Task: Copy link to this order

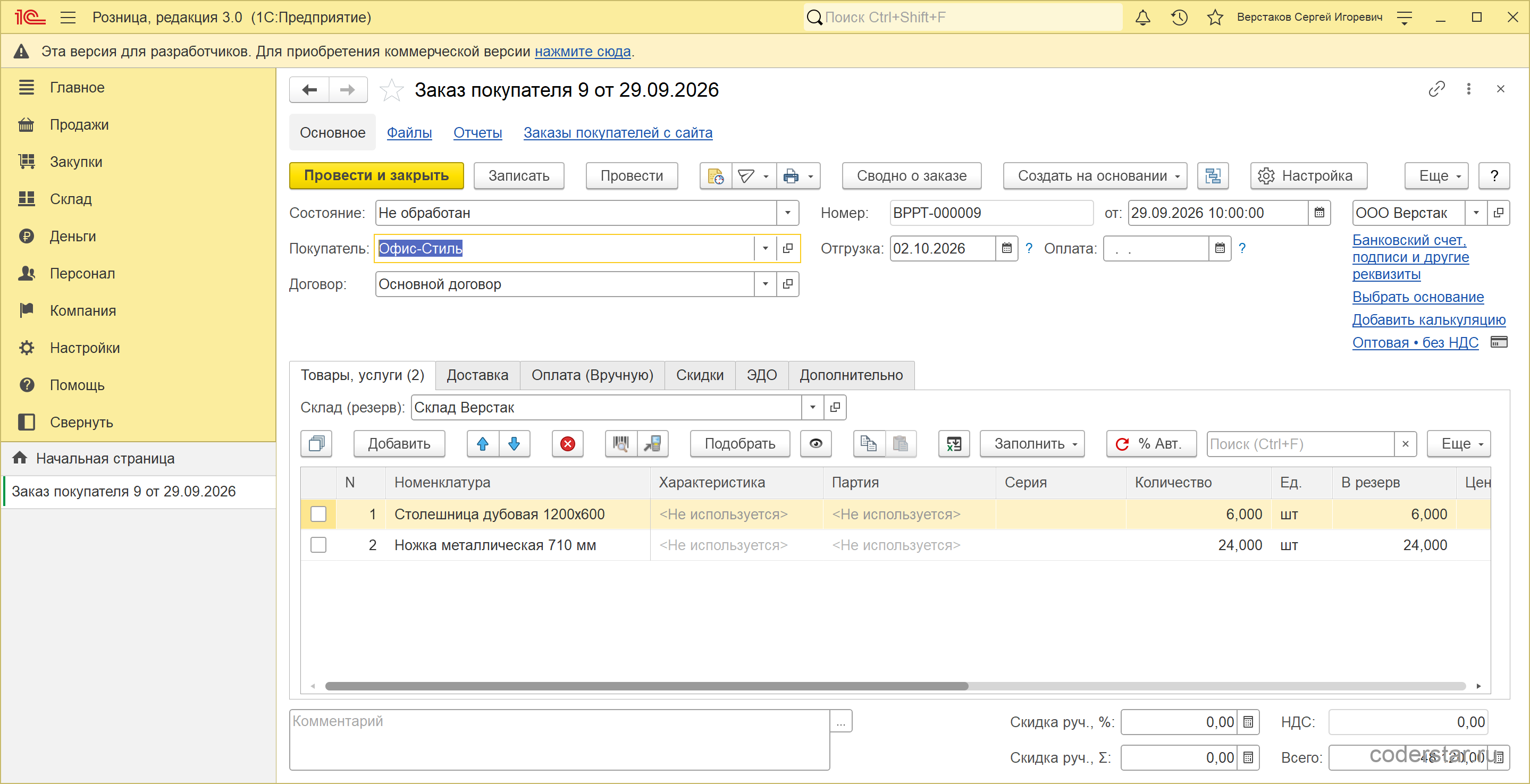Action: [1436, 89]
